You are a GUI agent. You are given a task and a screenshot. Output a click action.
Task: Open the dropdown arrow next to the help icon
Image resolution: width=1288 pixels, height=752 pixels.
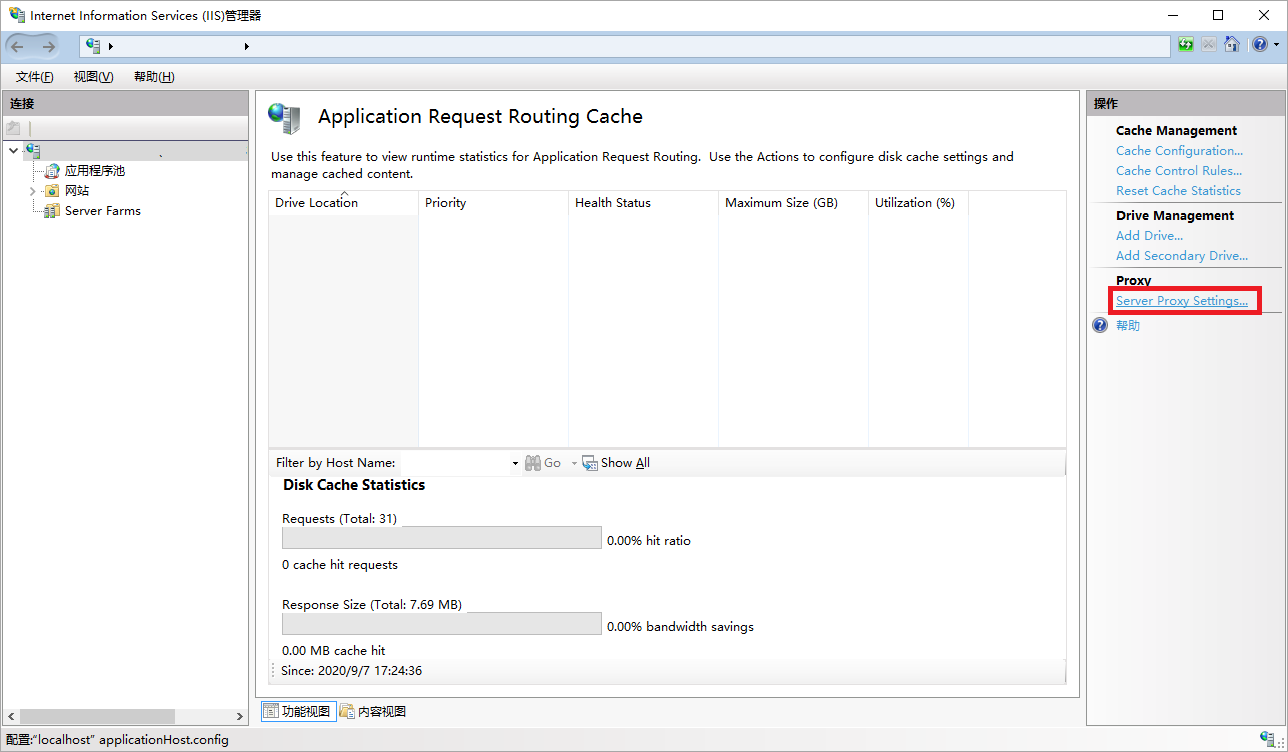coord(1276,46)
